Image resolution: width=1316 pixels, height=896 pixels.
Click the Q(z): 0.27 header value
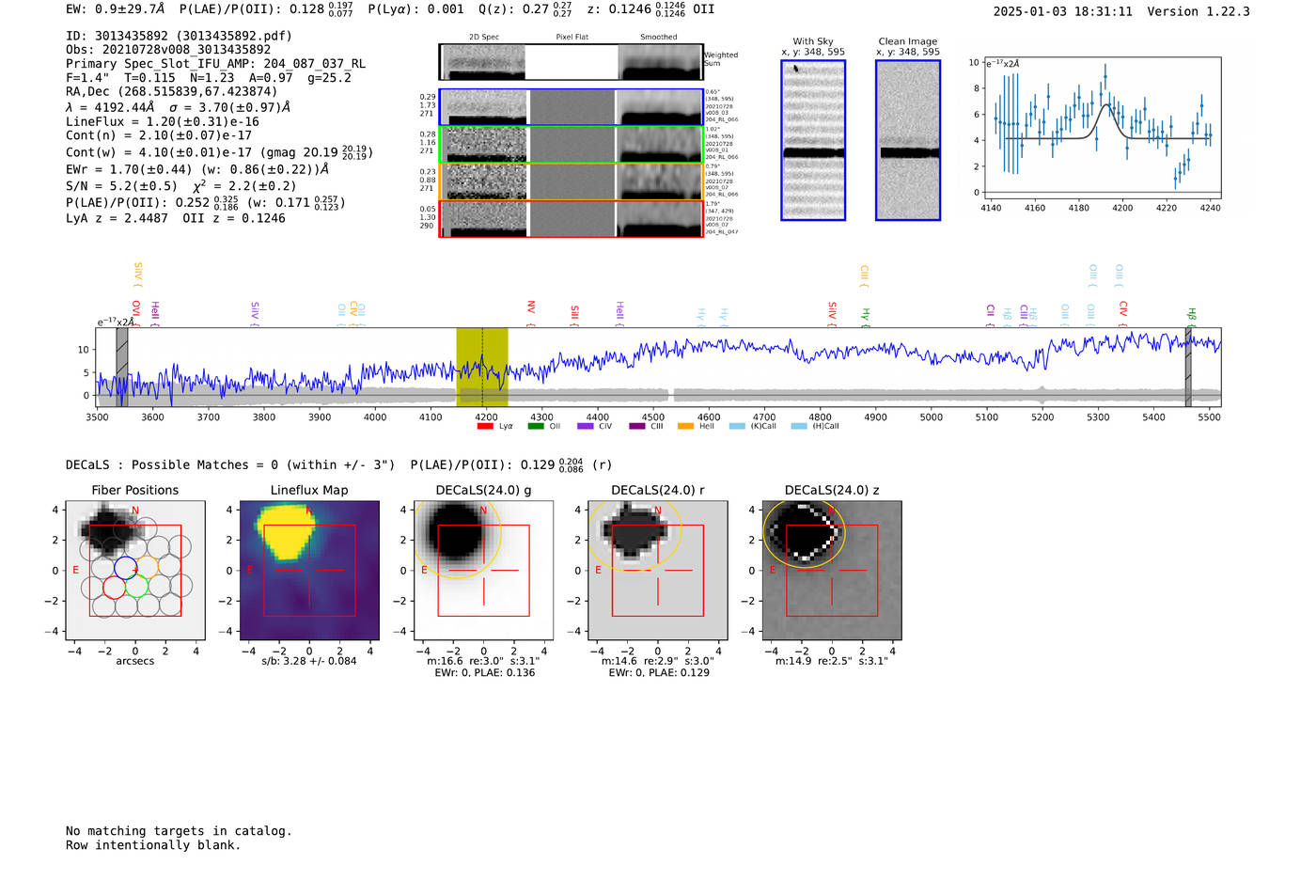coord(525,8)
